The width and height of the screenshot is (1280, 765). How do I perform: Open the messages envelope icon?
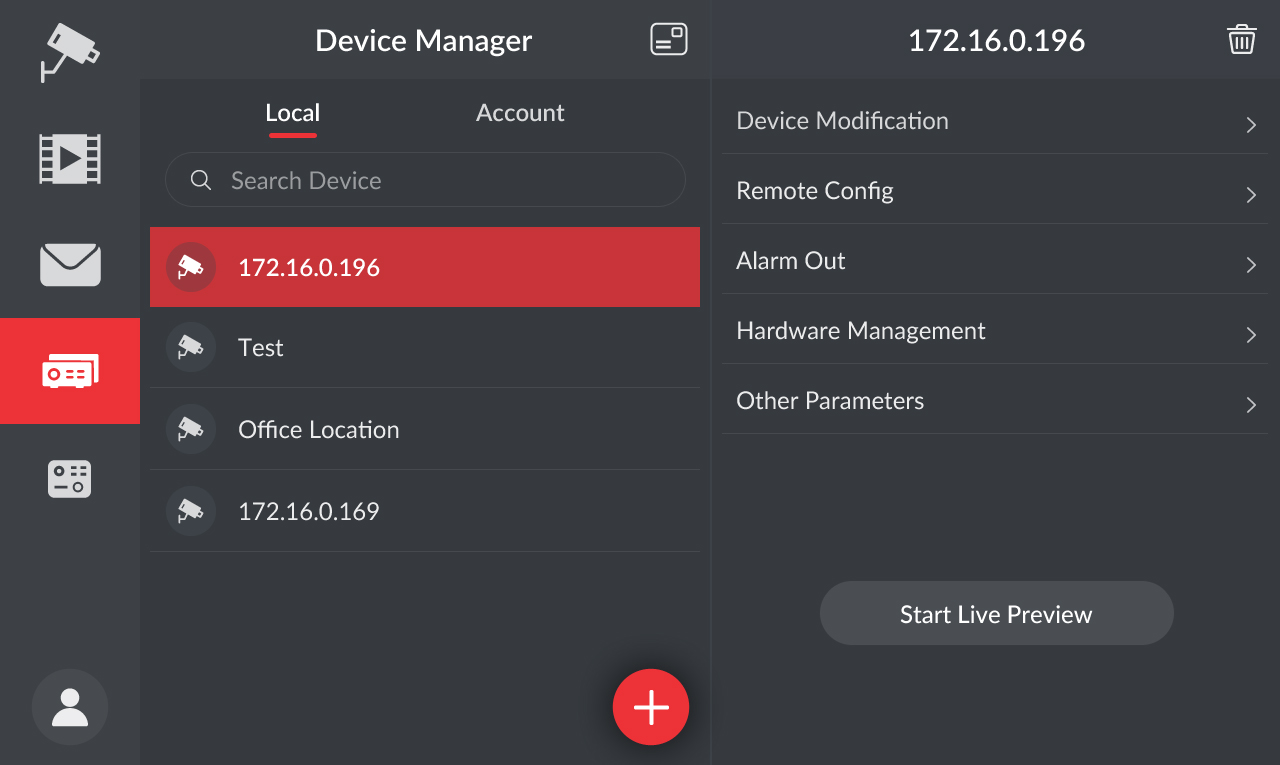tap(69, 265)
